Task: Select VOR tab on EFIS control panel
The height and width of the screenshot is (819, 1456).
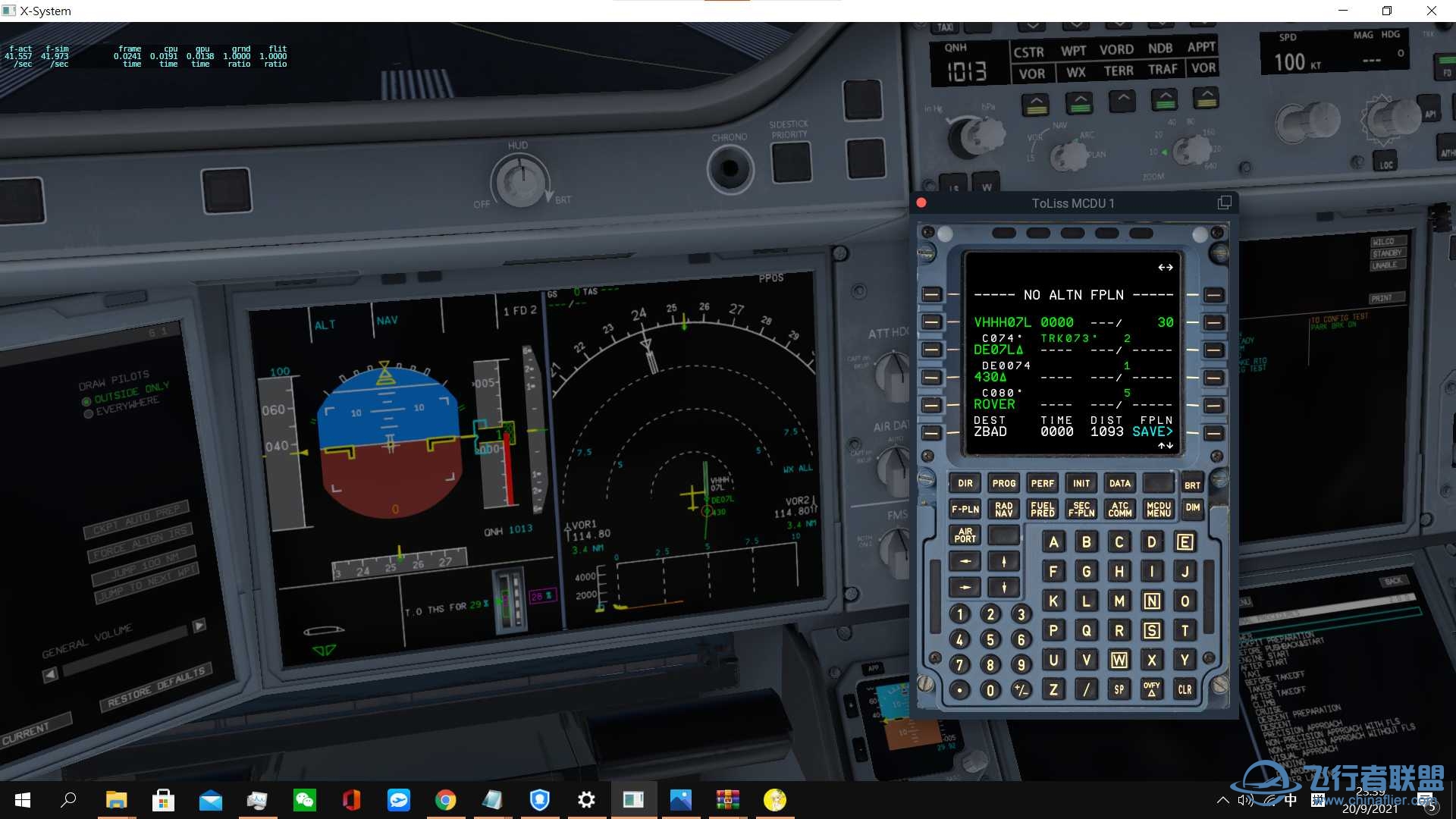Action: (1031, 71)
